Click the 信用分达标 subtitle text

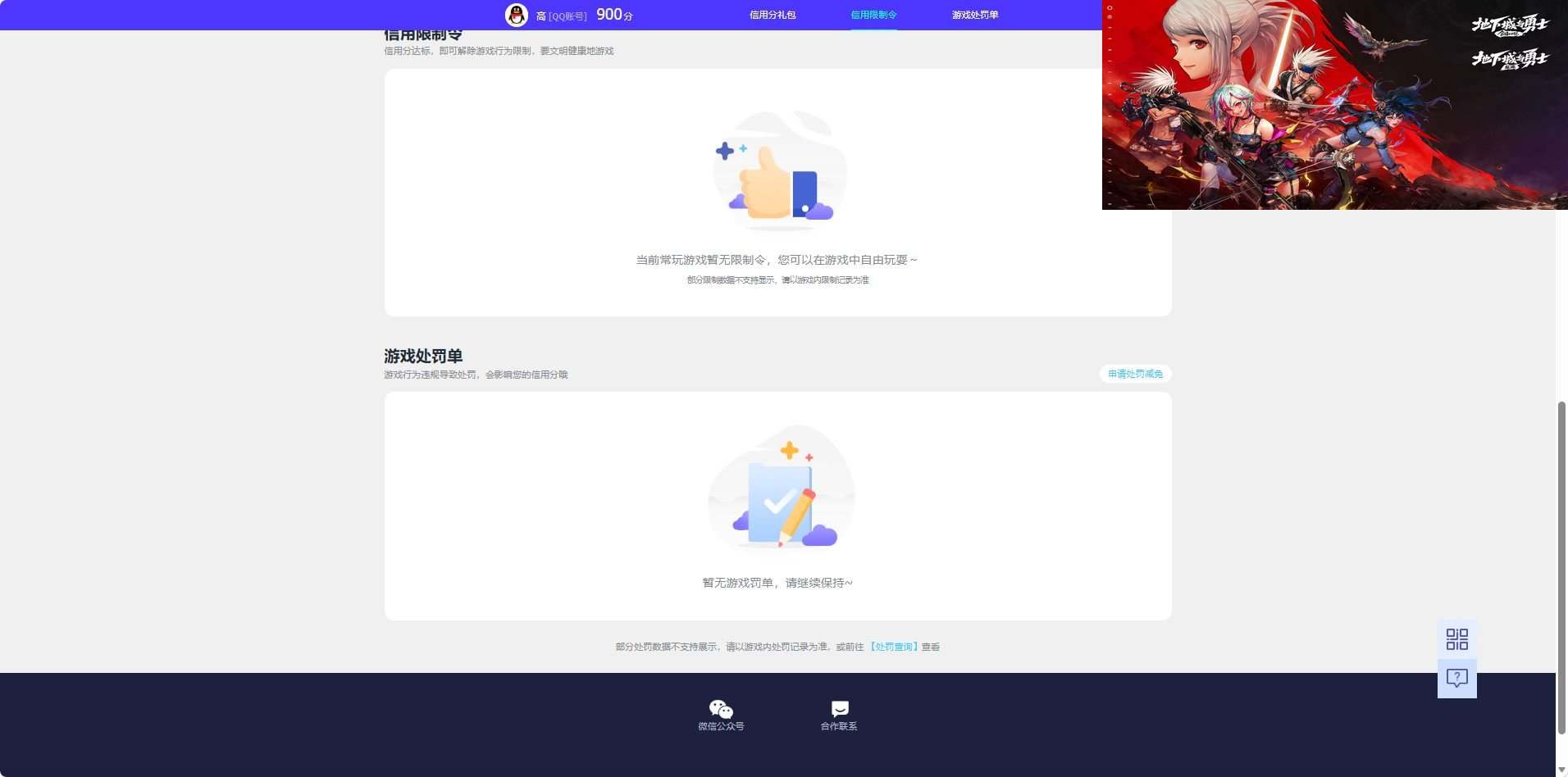499,51
